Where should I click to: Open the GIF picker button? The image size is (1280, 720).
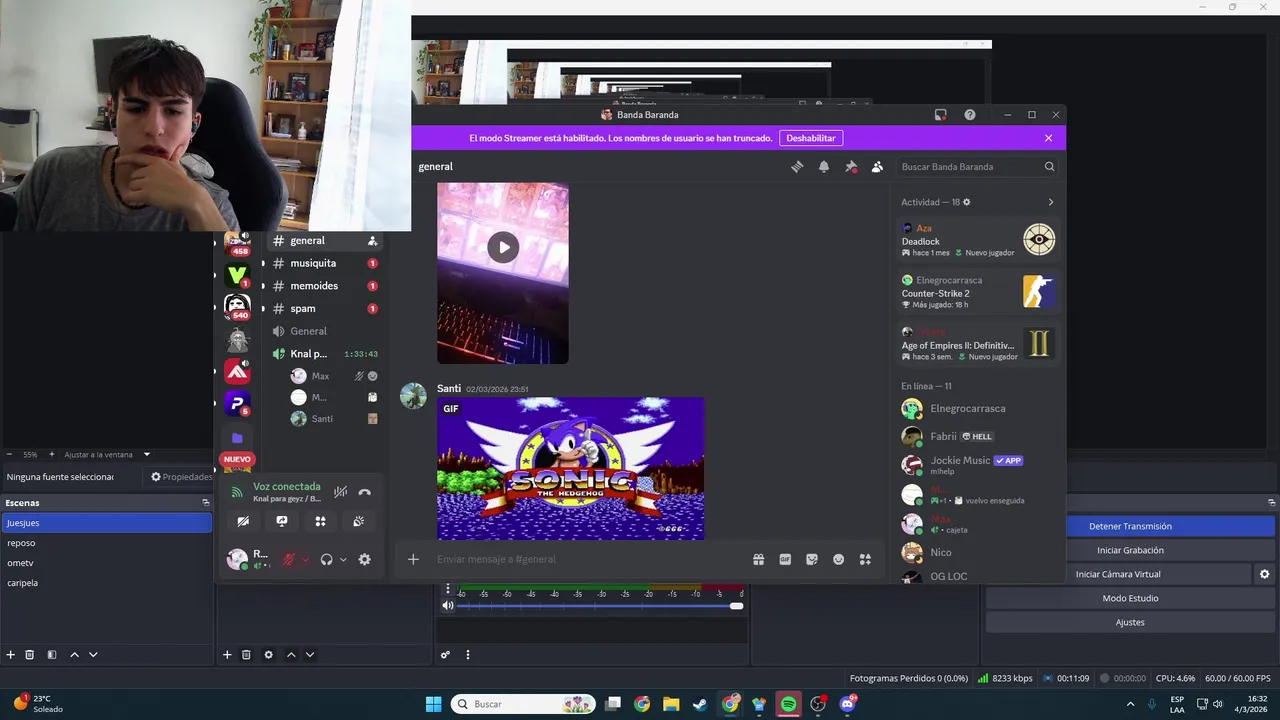point(785,559)
